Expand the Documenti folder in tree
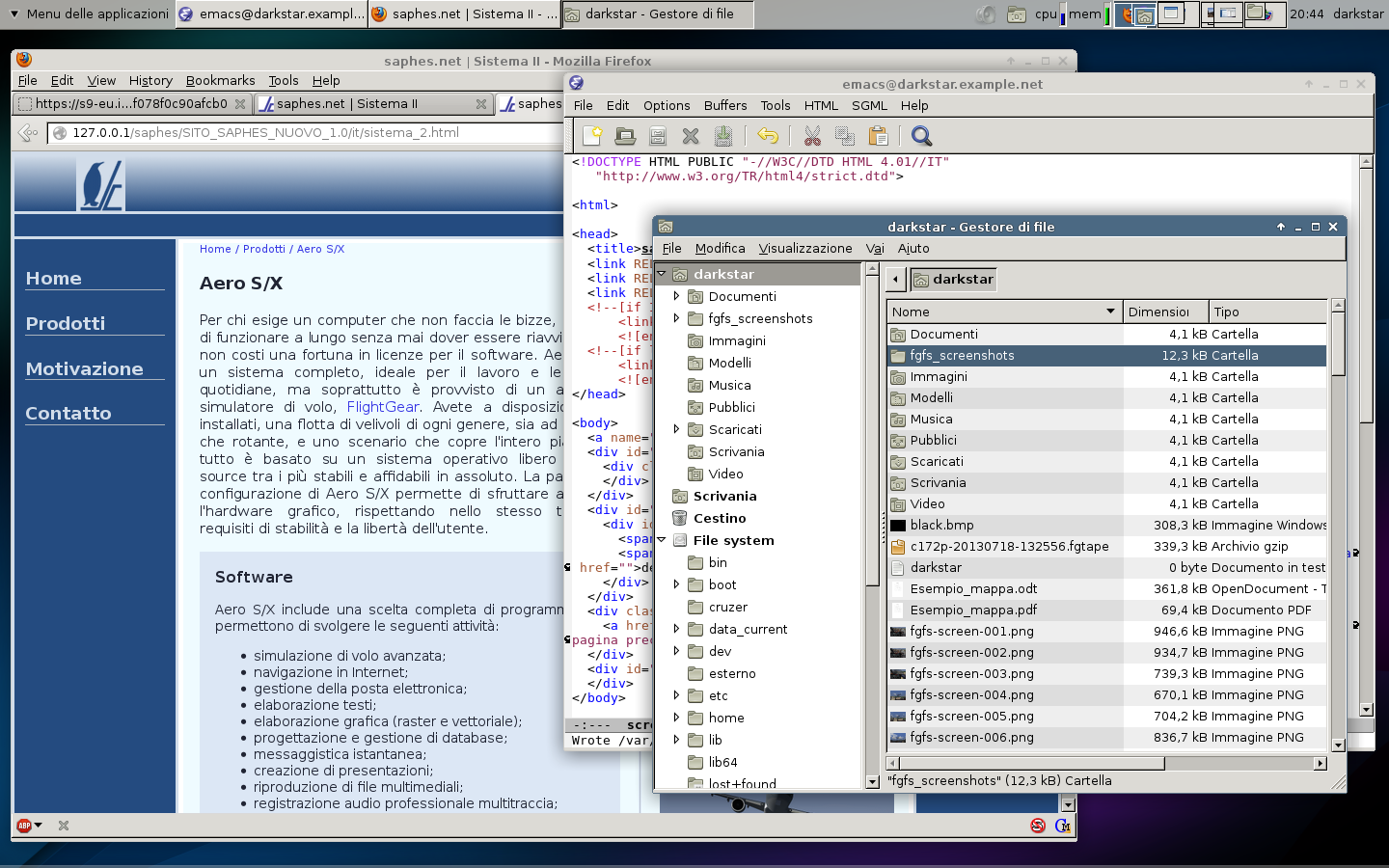The width and height of the screenshot is (1389, 868). pos(676,296)
